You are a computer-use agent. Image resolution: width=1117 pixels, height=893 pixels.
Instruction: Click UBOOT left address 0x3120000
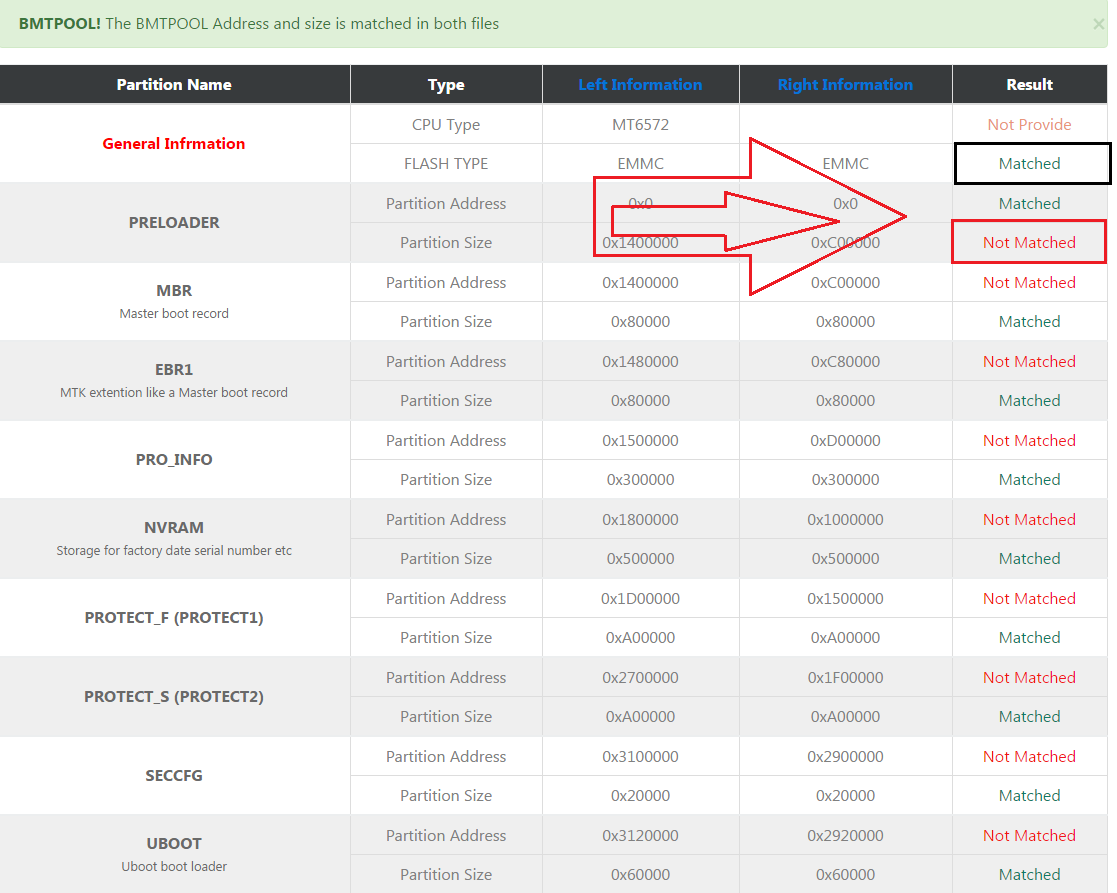click(640, 836)
